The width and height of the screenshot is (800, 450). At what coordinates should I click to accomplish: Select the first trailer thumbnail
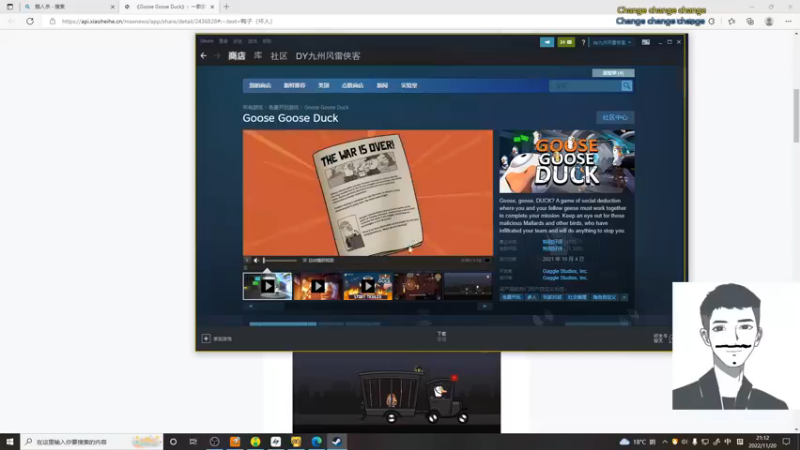pos(267,286)
